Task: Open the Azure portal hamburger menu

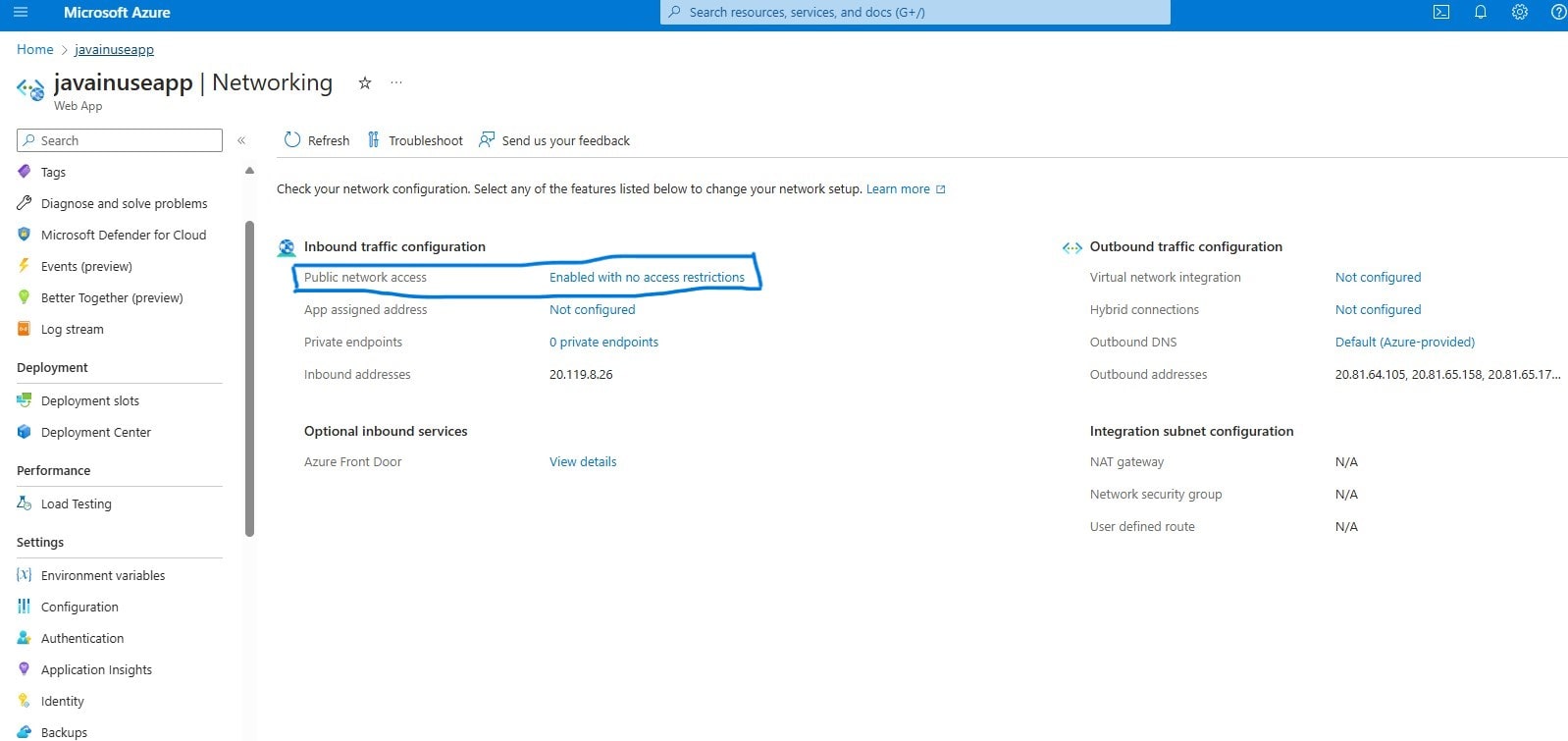Action: pos(21,12)
